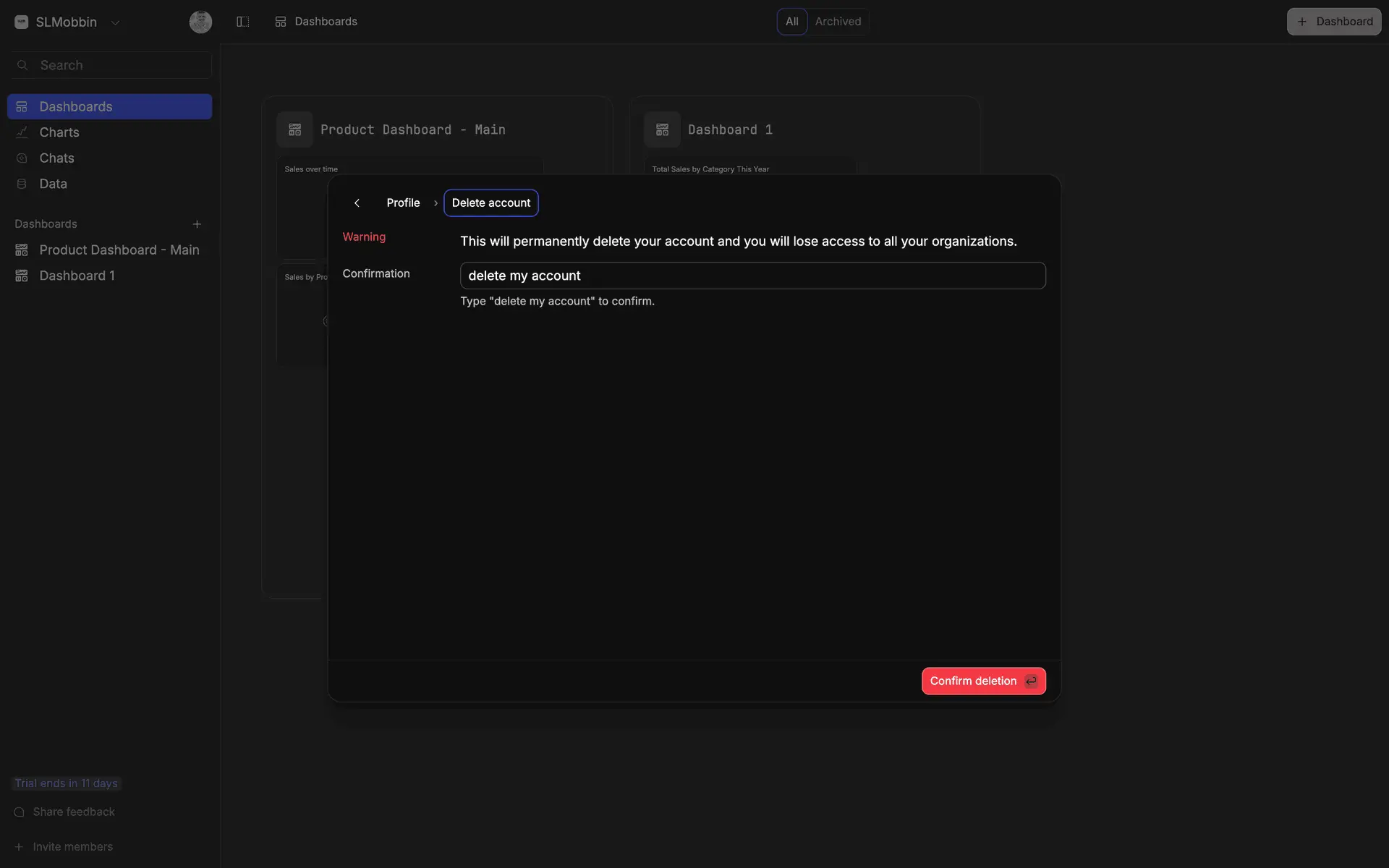
Task: Click the Product Dashboard - Main card icon
Action: pos(294,129)
